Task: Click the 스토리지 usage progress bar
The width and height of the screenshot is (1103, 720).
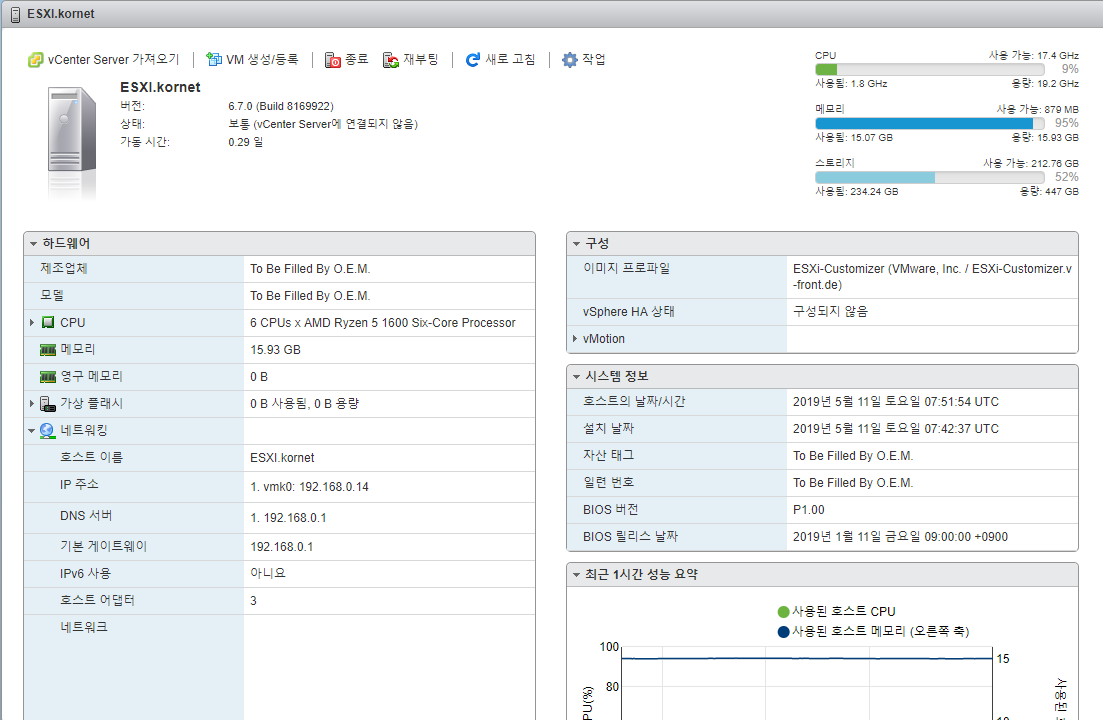Action: [930, 178]
